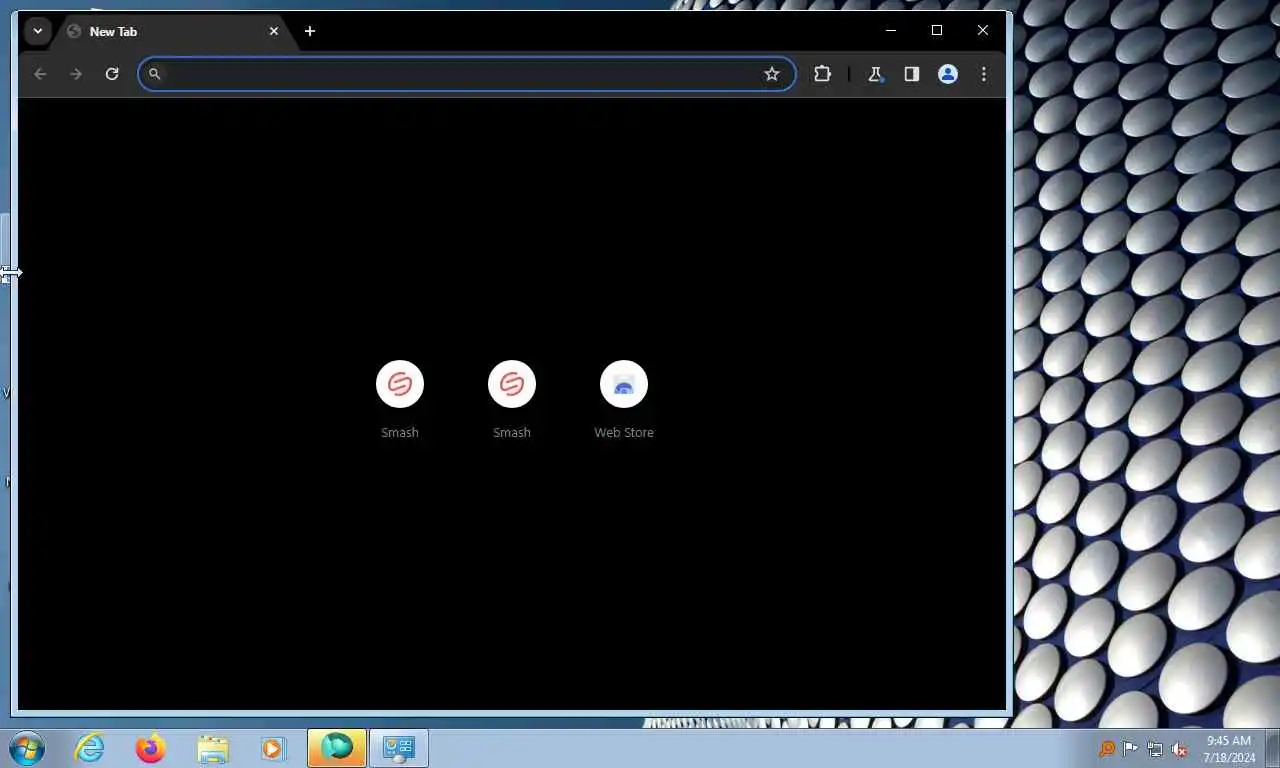Open the second Smash shortcut
This screenshot has height=768, width=1280.
(512, 399)
